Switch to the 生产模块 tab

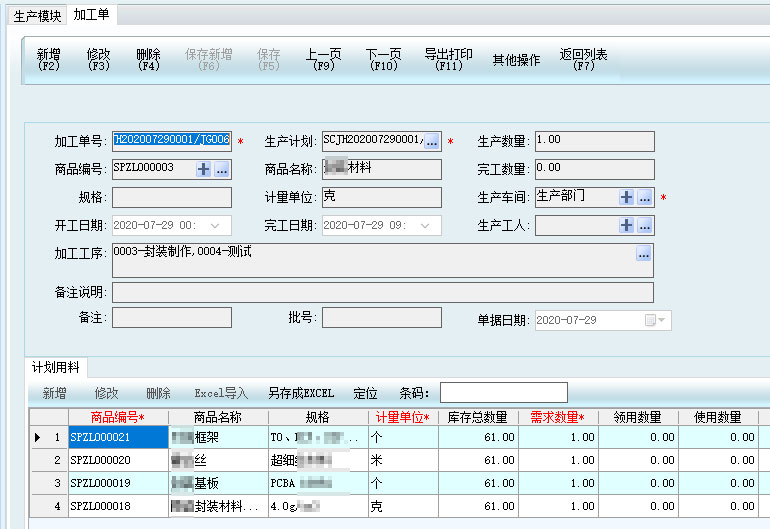[x=37, y=16]
